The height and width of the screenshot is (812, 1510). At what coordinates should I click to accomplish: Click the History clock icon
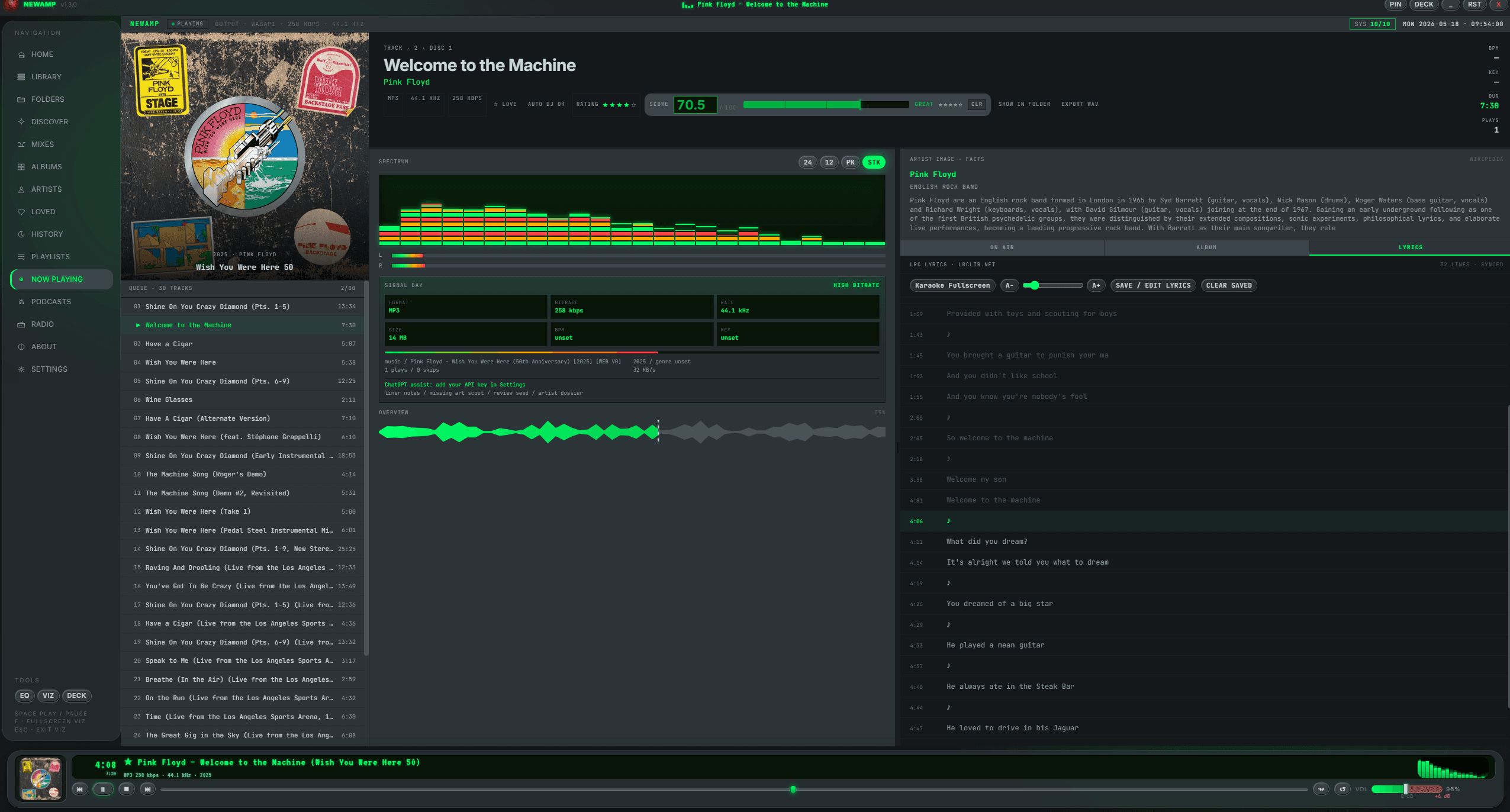pos(21,234)
